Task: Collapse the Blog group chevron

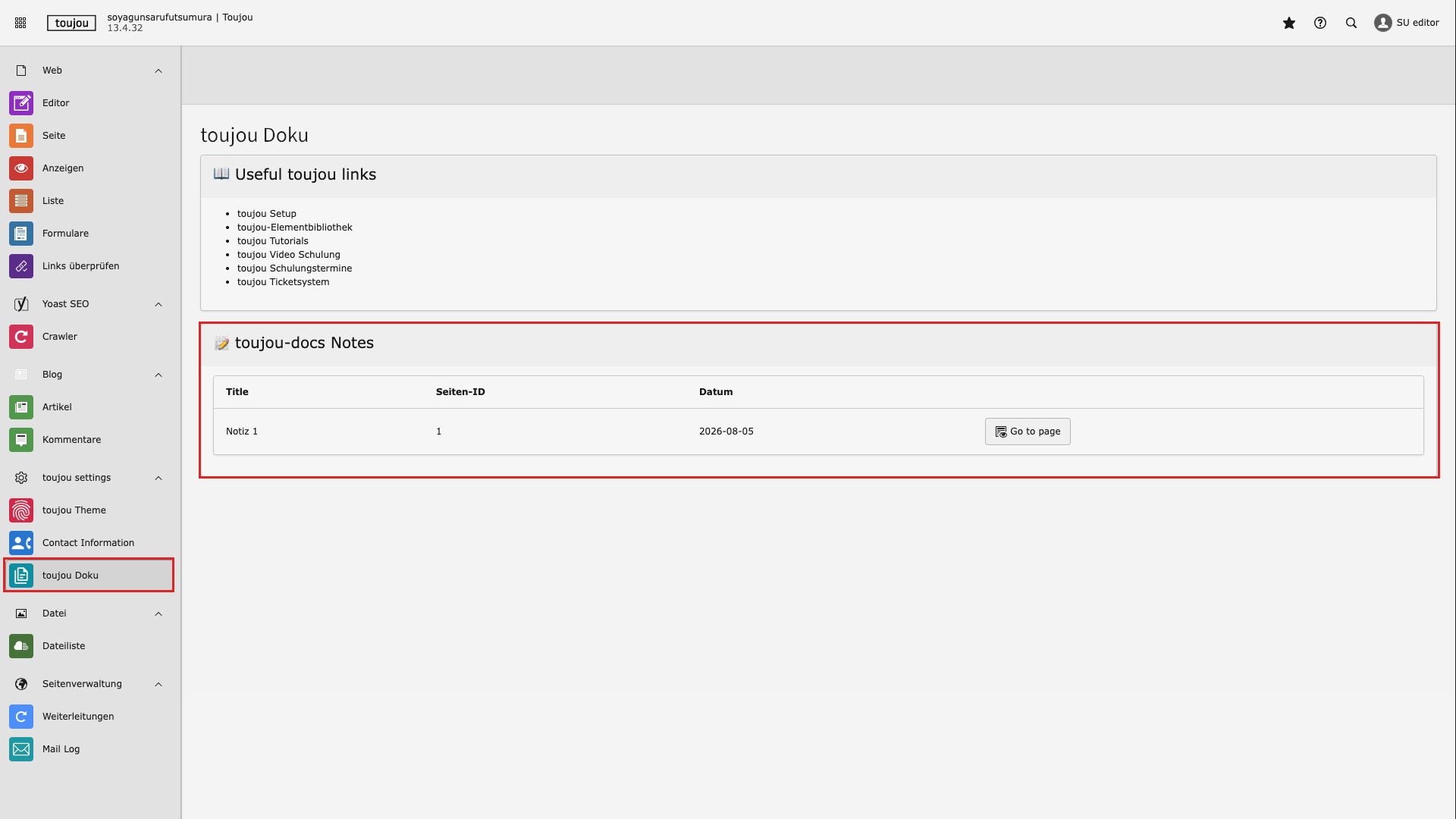Action: point(158,375)
